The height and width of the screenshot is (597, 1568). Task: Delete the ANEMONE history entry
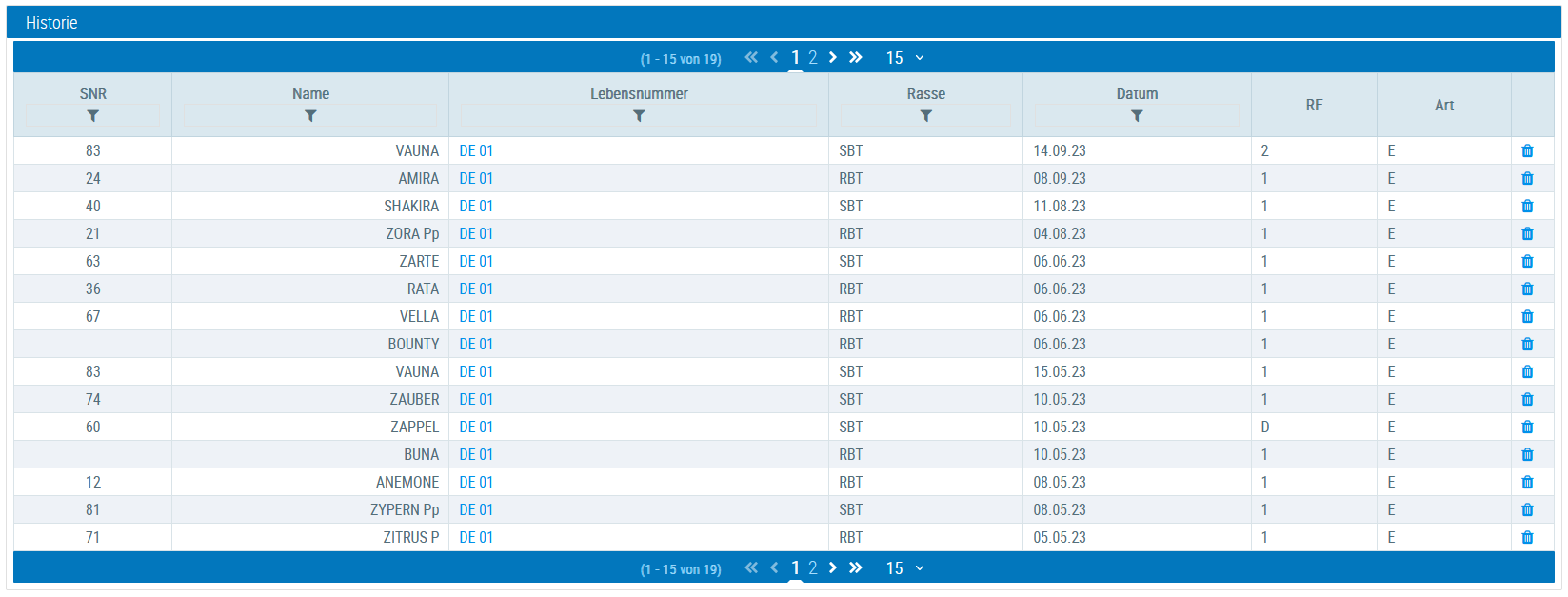pyautogui.click(x=1527, y=482)
